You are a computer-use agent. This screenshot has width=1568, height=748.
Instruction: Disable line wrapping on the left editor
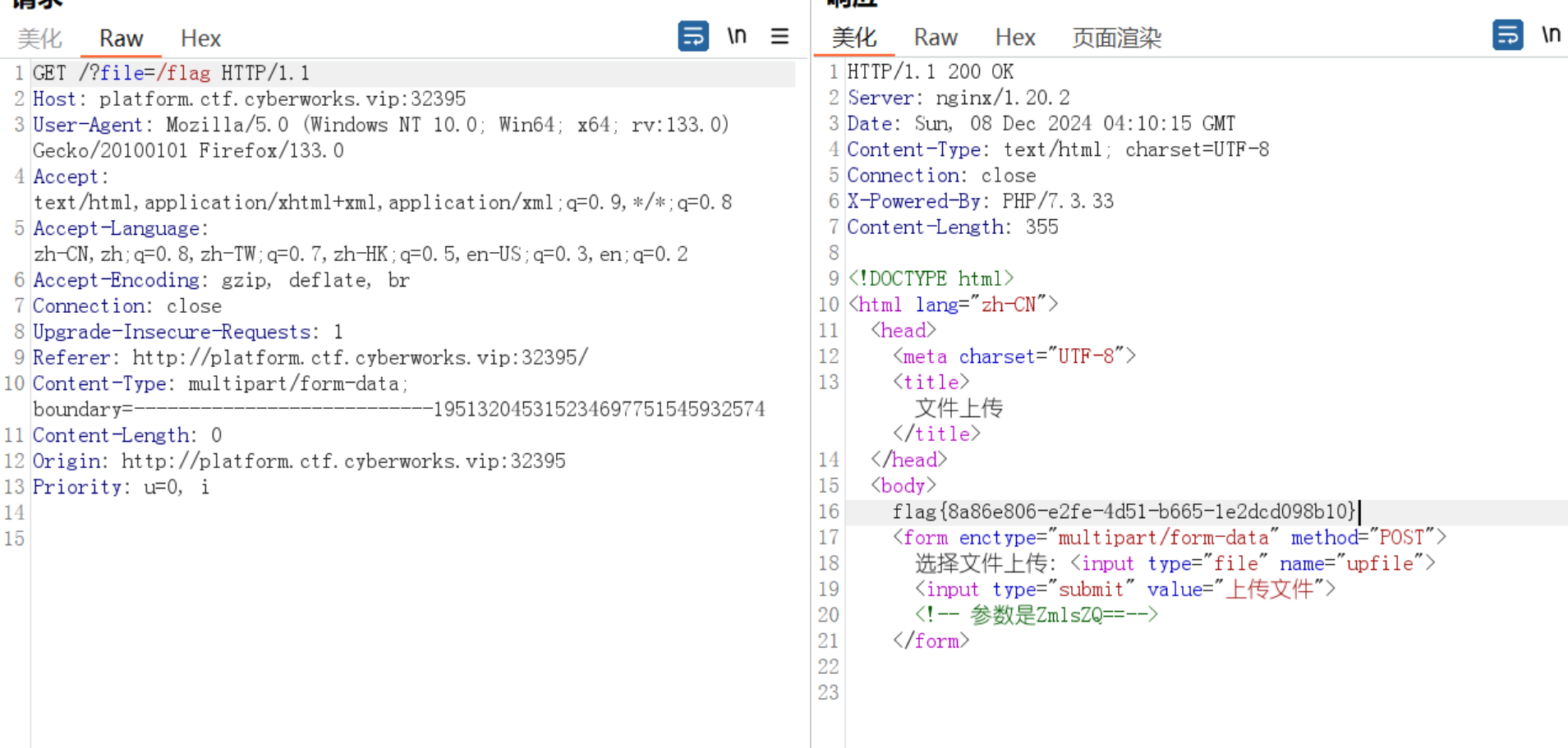tap(693, 35)
